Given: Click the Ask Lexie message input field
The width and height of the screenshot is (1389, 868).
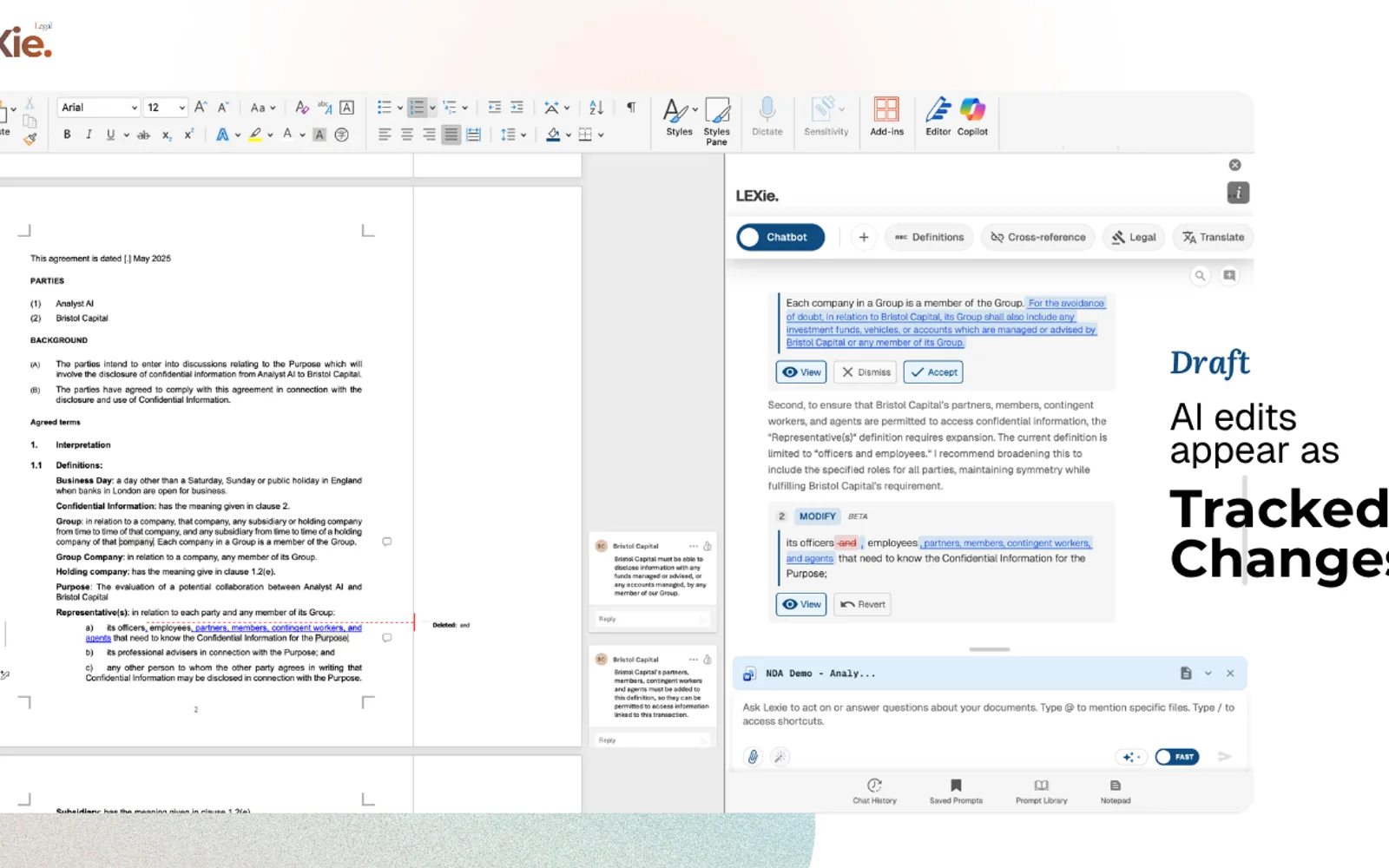Looking at the screenshot, I should point(990,714).
